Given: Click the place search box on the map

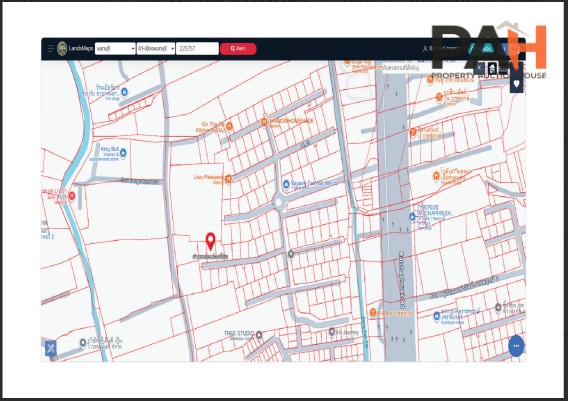Looking at the screenshot, I should click(427, 68).
